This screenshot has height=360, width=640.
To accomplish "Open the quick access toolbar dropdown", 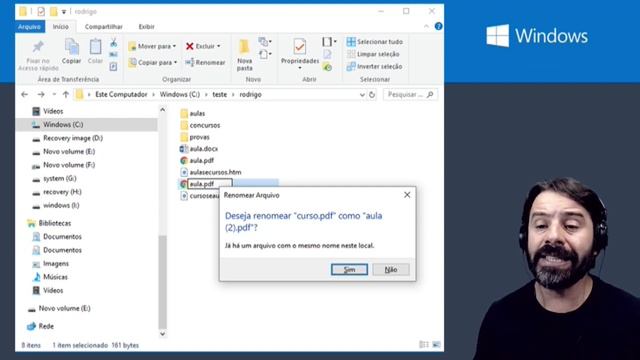I will coord(64,12).
